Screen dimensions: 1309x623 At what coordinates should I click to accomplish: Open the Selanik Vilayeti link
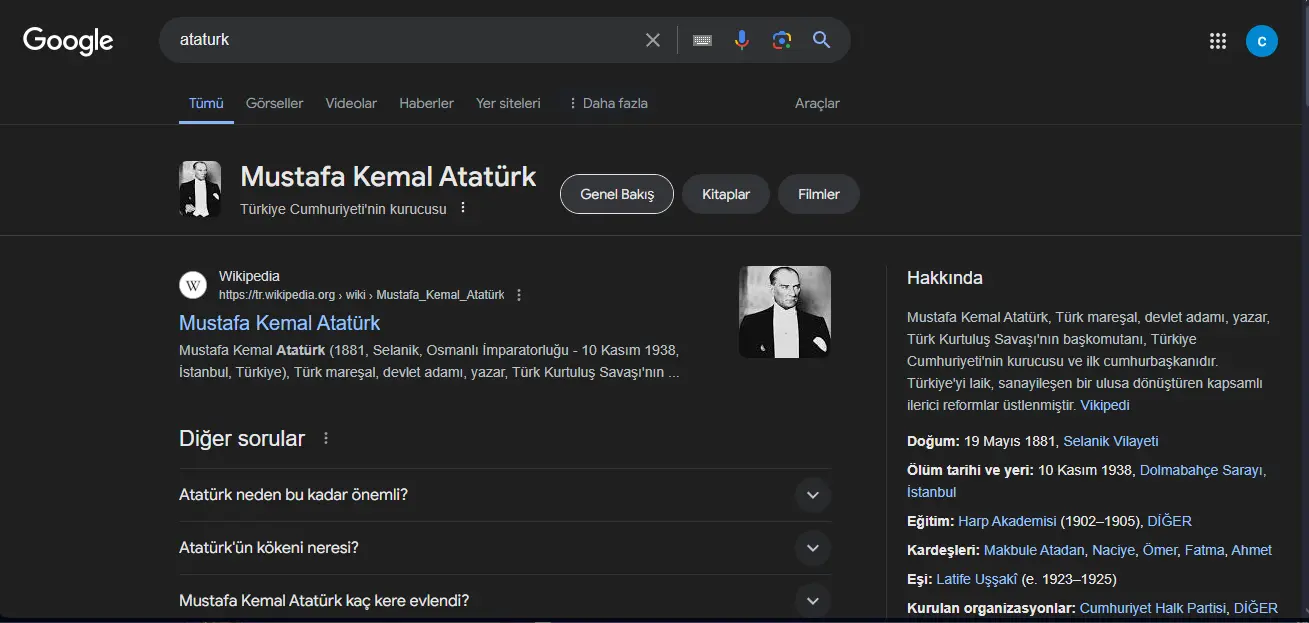tap(1111, 441)
